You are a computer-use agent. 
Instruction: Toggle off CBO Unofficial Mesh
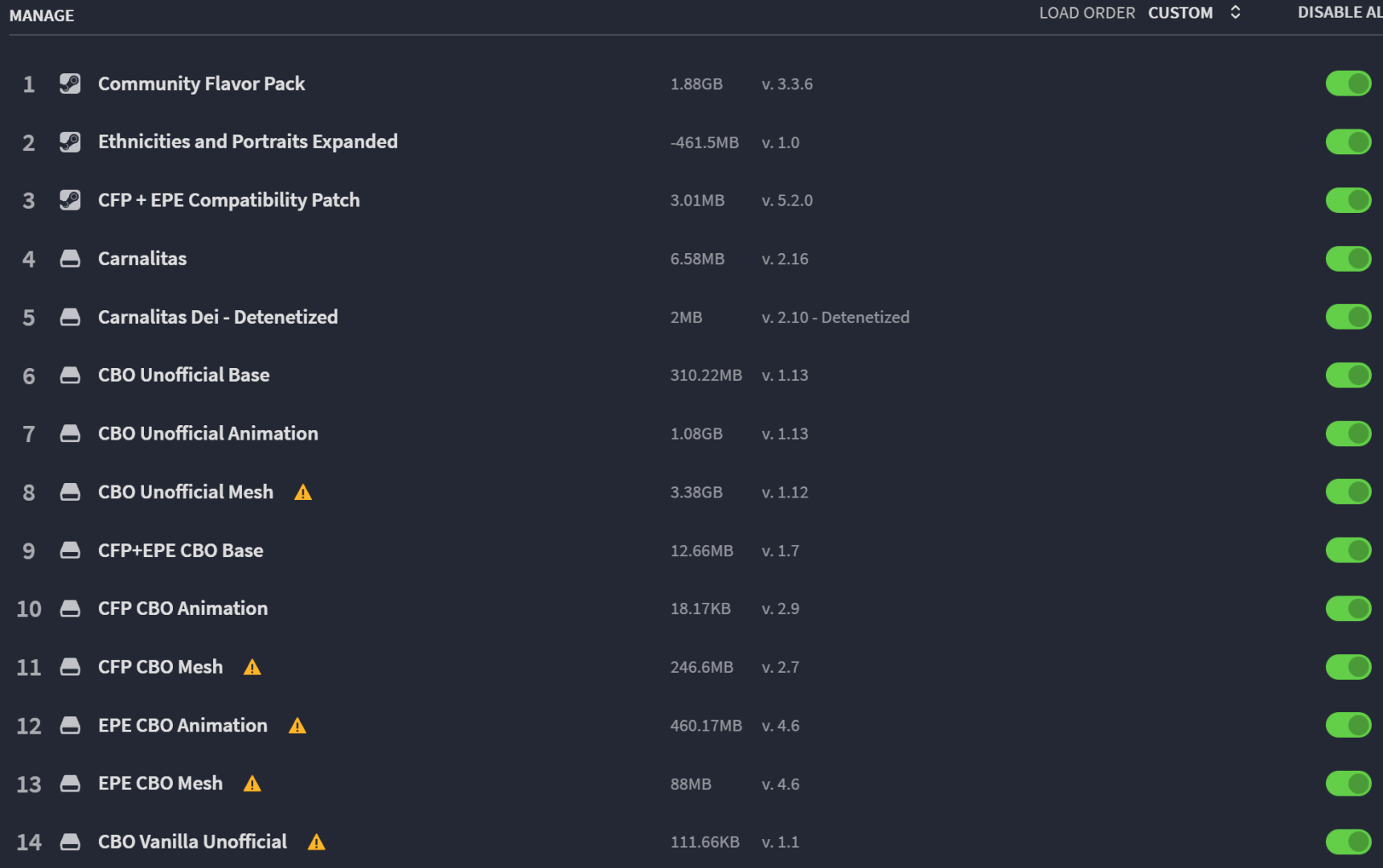(x=1348, y=492)
